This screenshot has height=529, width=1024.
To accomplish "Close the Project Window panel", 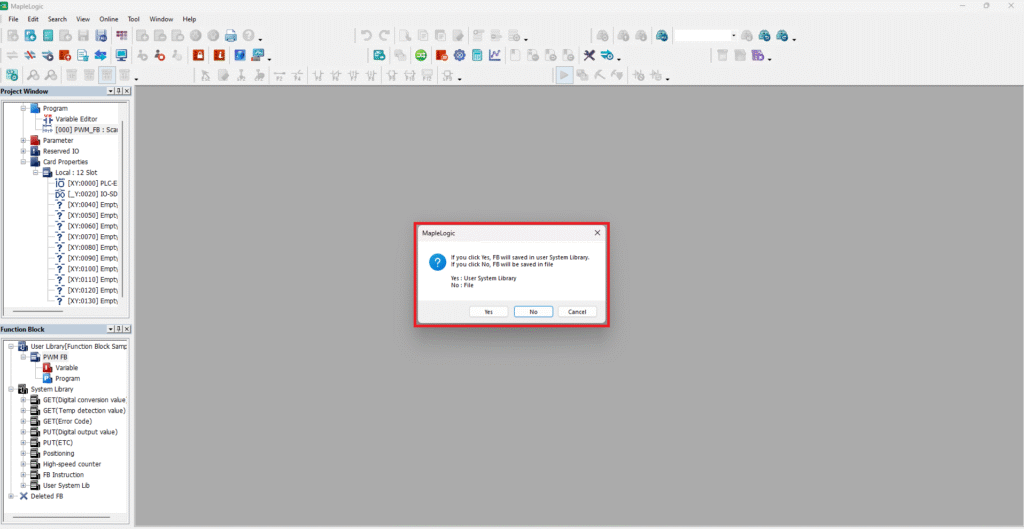I will tap(127, 91).
